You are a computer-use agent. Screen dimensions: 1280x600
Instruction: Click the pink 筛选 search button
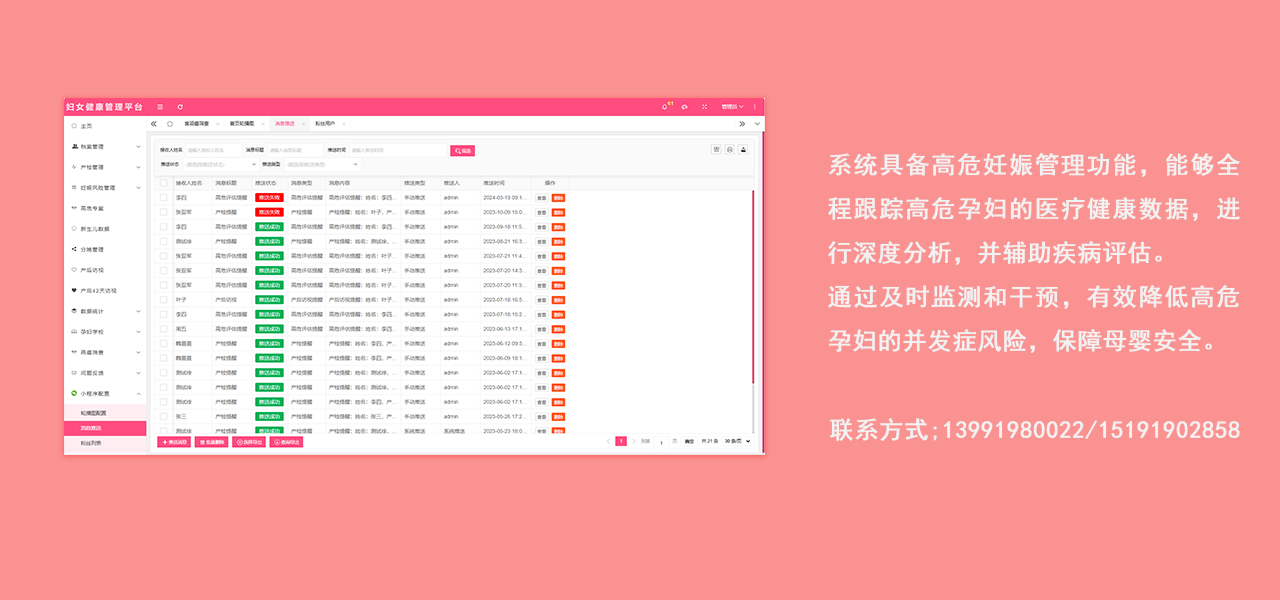462,150
